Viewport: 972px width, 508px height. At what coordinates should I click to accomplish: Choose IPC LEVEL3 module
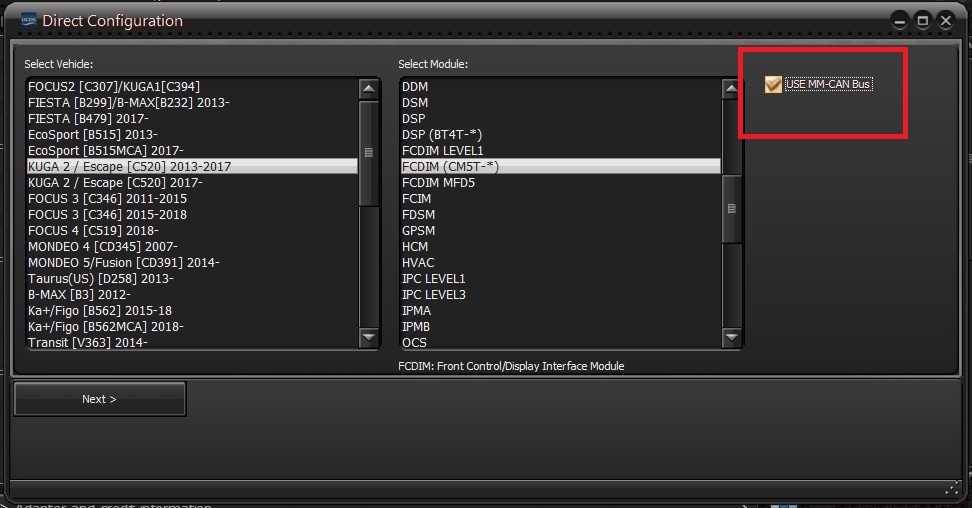click(x=433, y=294)
